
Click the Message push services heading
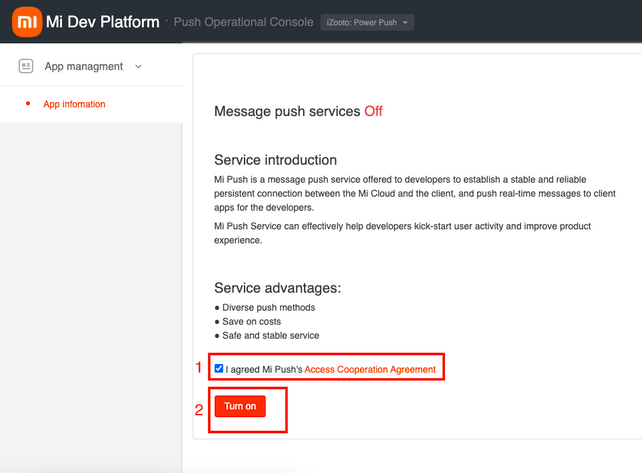pos(287,111)
